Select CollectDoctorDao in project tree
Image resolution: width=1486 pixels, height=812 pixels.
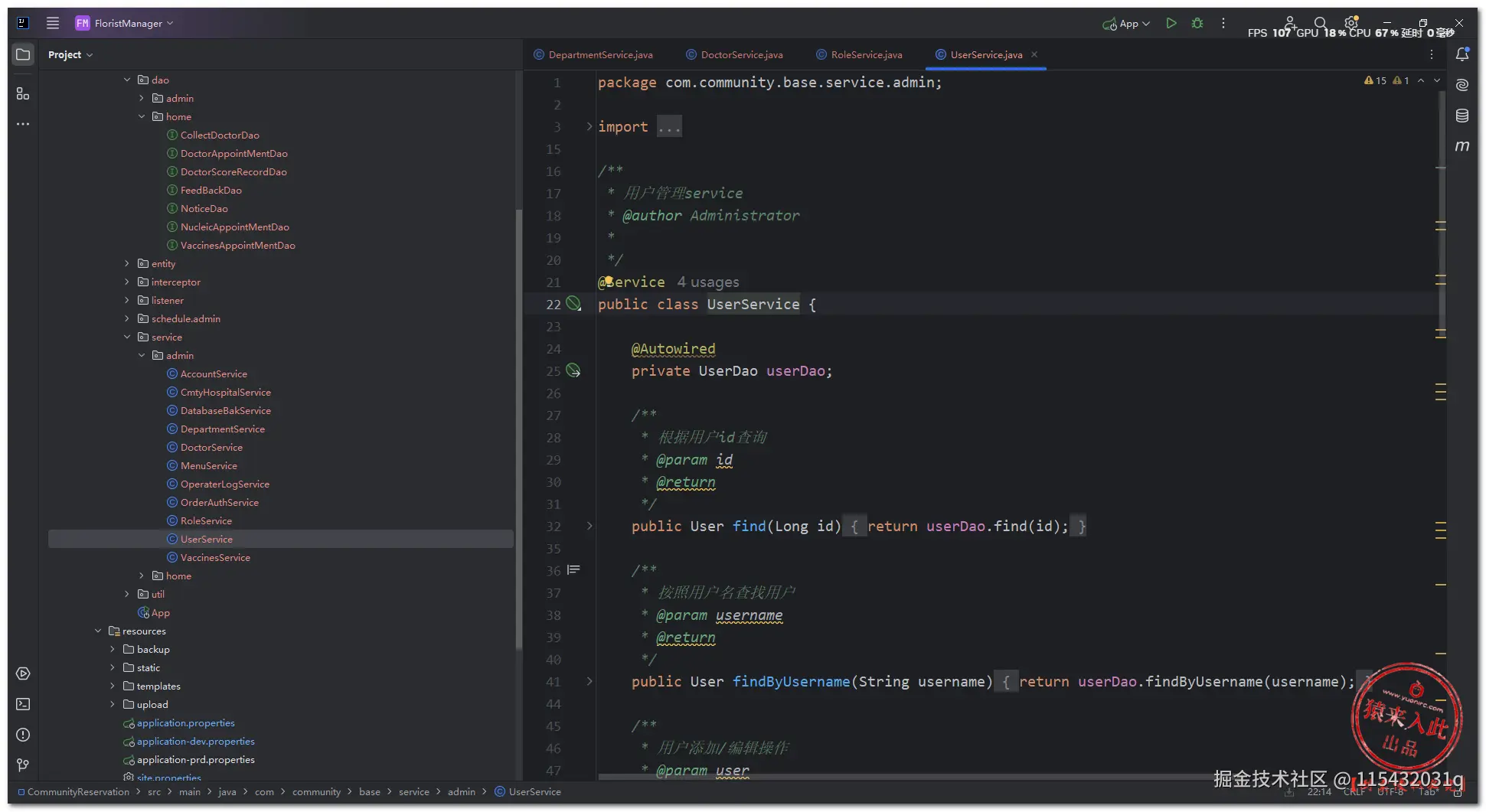click(x=220, y=135)
